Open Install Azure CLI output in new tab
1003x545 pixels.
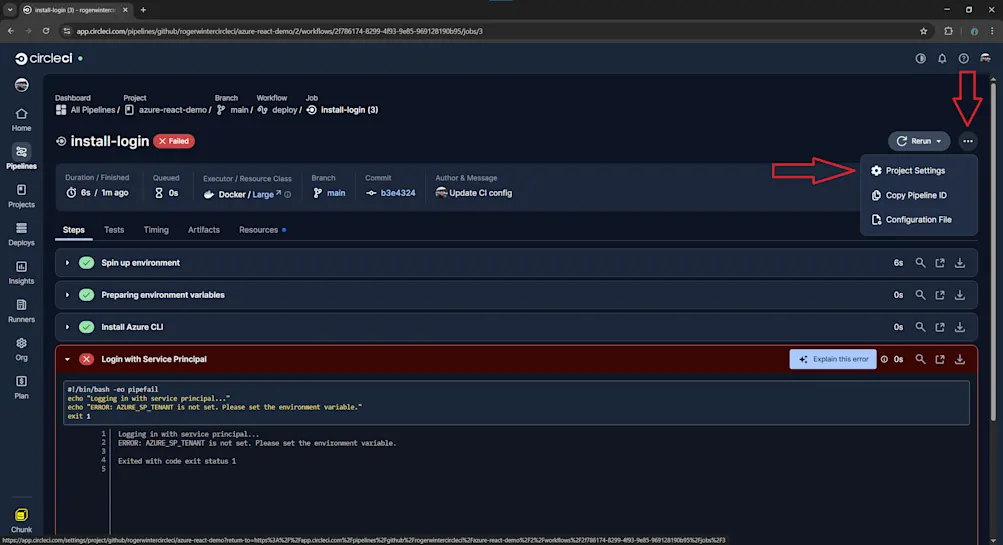pyautogui.click(x=940, y=327)
